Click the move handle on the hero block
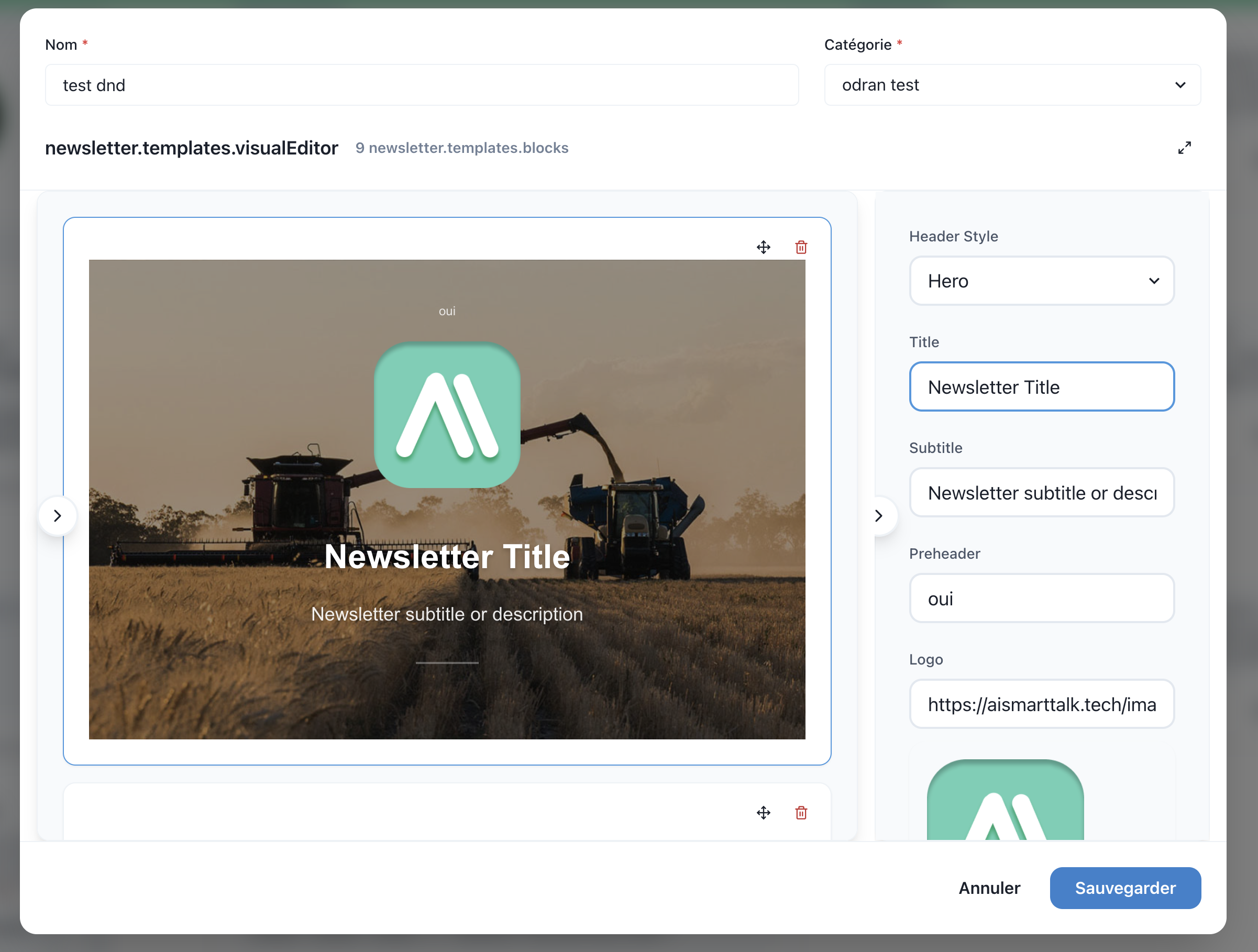Image resolution: width=1258 pixels, height=952 pixels. [x=763, y=247]
